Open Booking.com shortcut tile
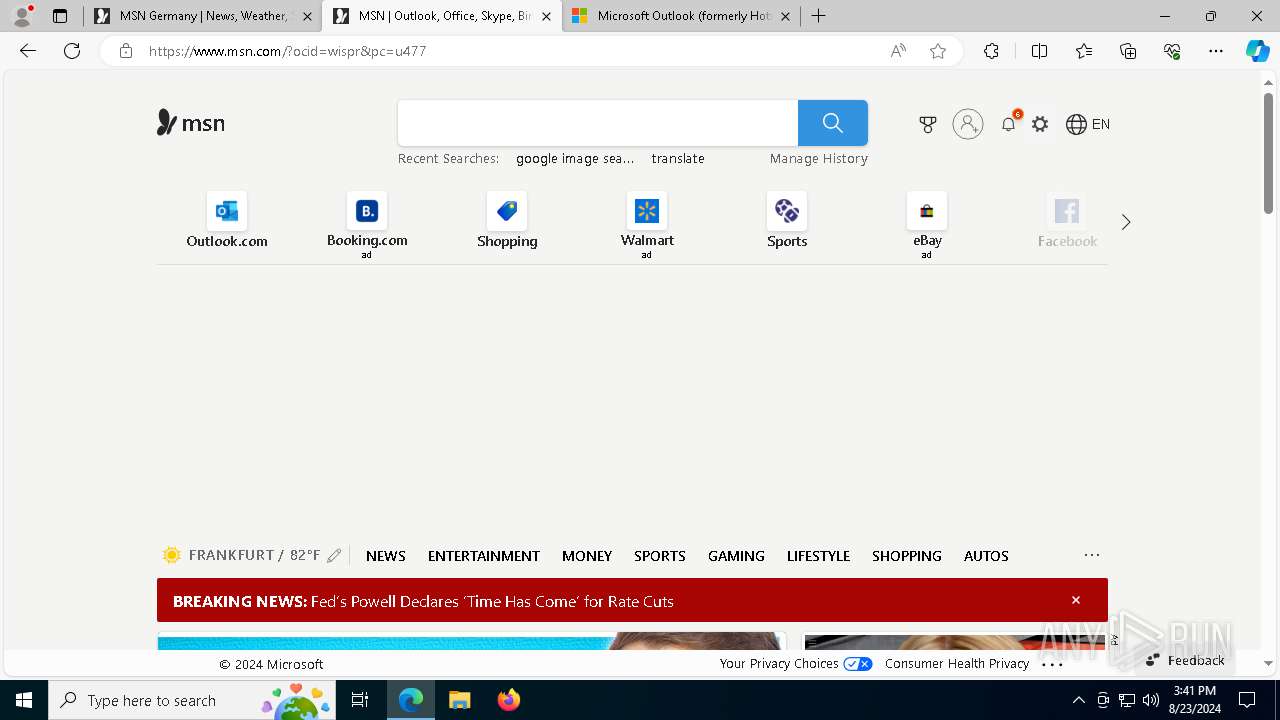 click(x=367, y=224)
